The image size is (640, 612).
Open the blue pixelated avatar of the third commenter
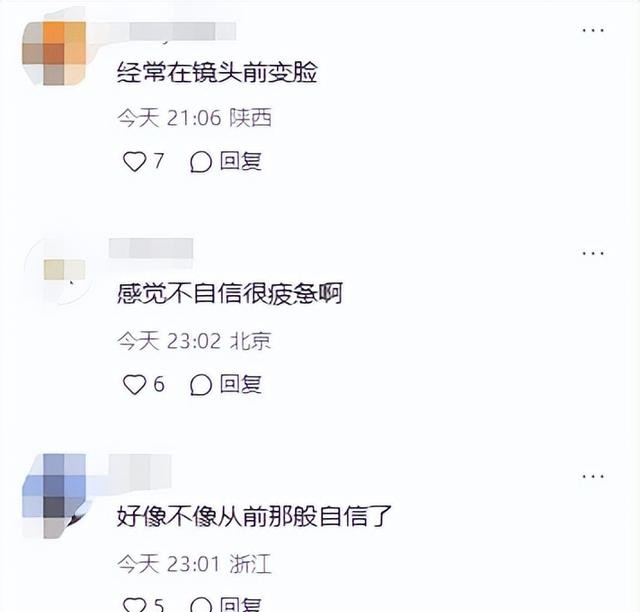tap(54, 495)
